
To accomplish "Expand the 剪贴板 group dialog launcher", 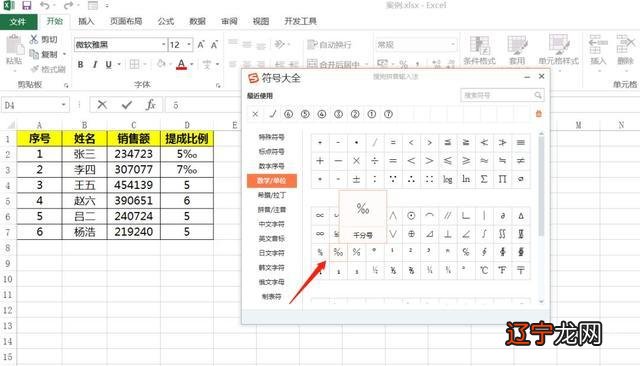I will tap(66, 85).
